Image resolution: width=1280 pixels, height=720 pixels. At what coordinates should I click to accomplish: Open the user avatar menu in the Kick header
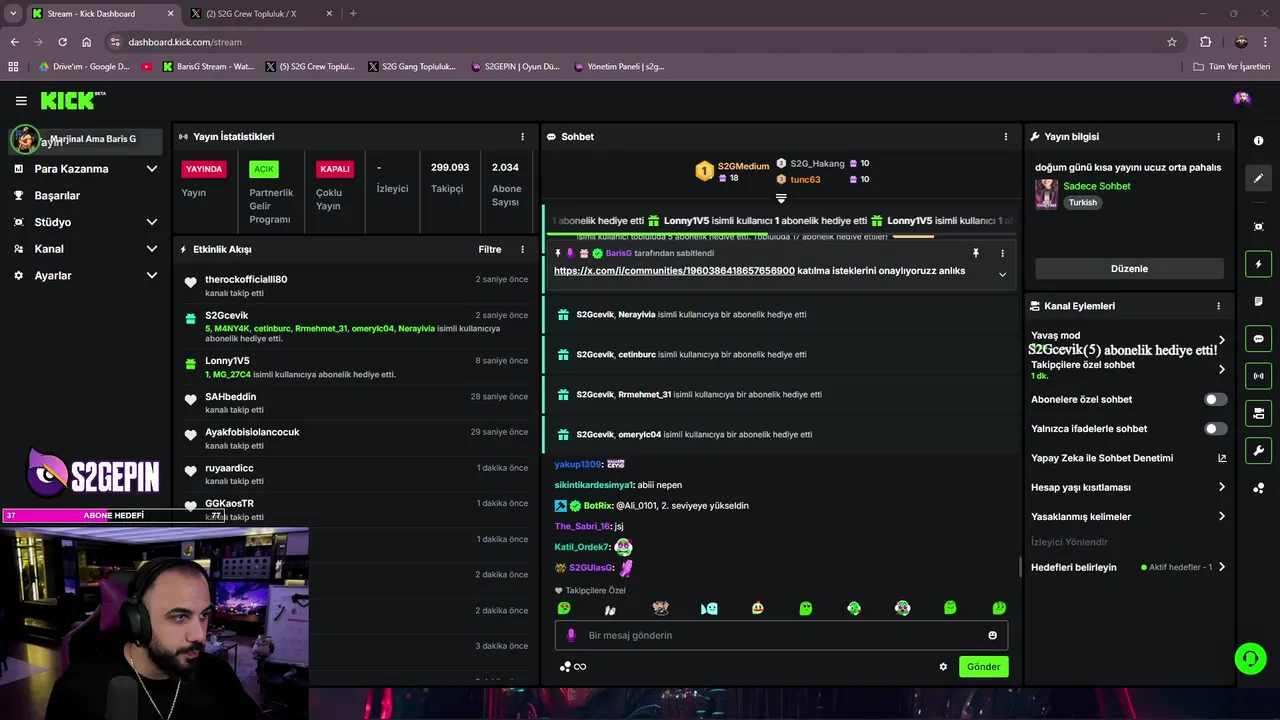coord(1242,98)
